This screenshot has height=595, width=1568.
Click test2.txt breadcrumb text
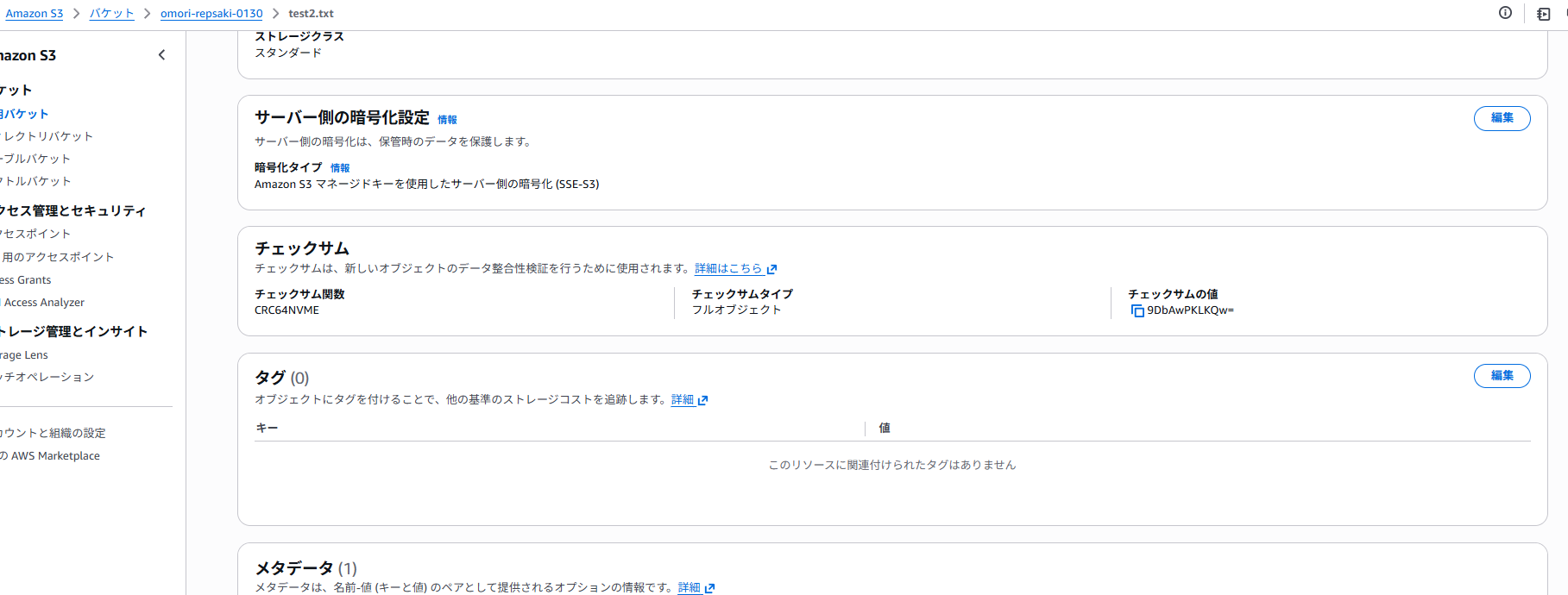tap(311, 14)
